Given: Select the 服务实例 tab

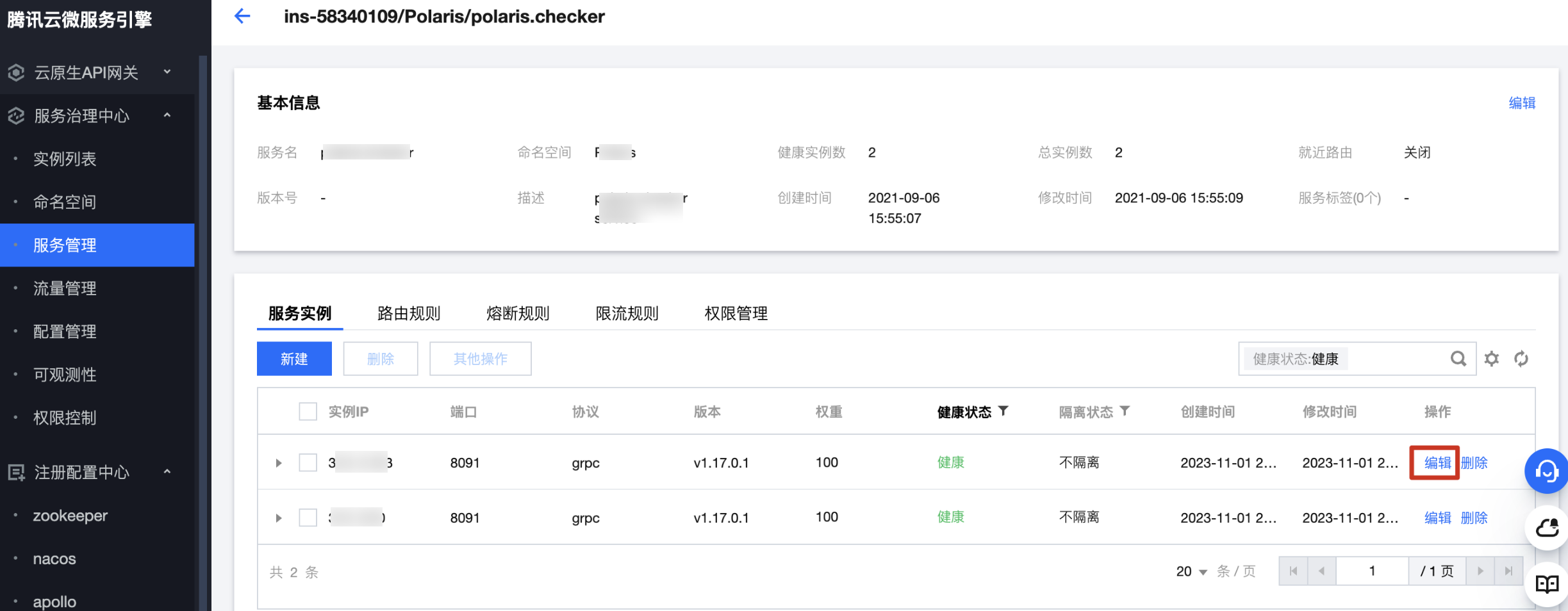Looking at the screenshot, I should point(300,313).
